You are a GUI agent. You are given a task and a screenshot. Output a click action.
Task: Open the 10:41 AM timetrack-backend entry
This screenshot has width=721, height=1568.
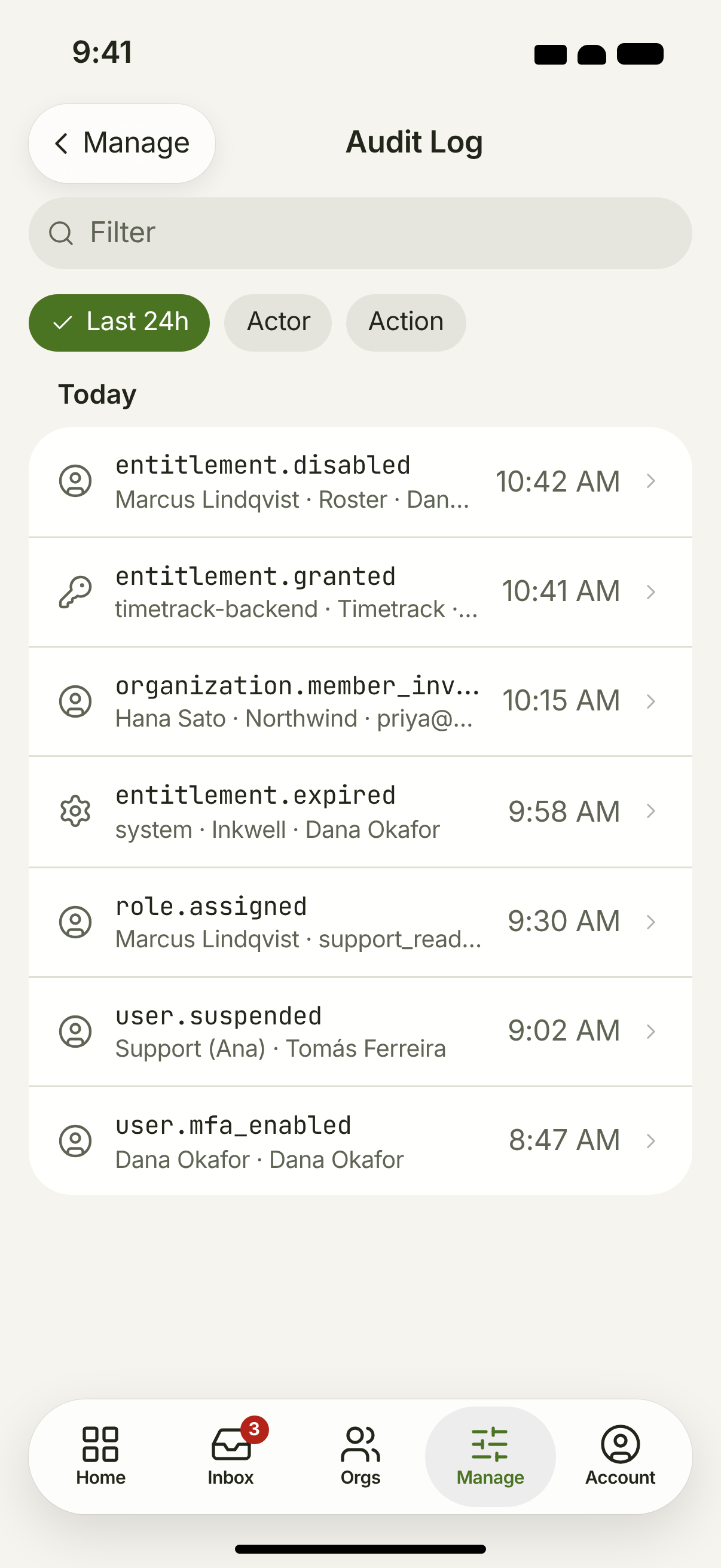[360, 591]
